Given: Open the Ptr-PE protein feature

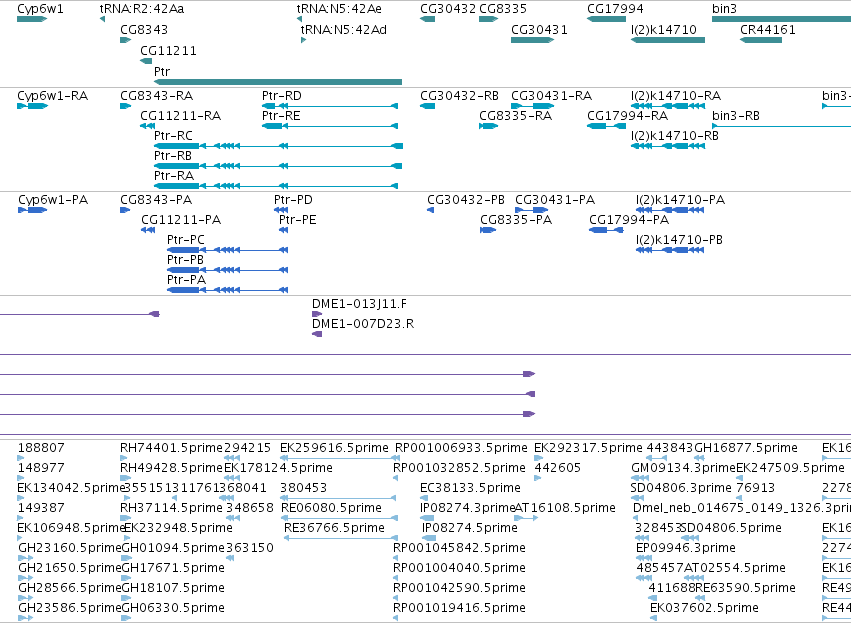Looking at the screenshot, I should (283, 230).
